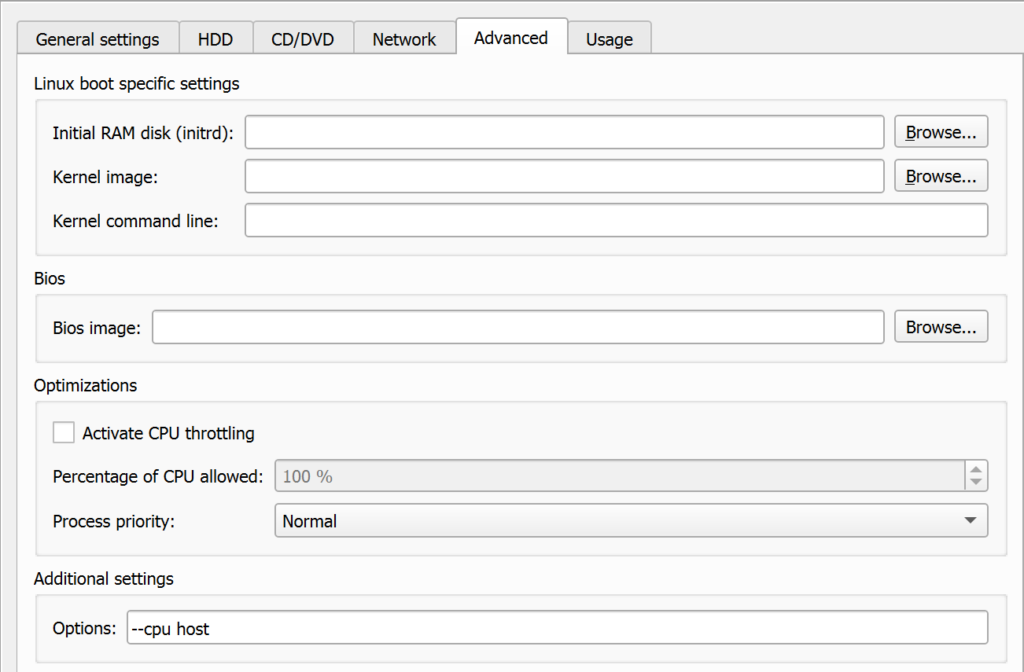Click the Advanced tab
This screenshot has height=672, width=1024.
click(x=511, y=37)
